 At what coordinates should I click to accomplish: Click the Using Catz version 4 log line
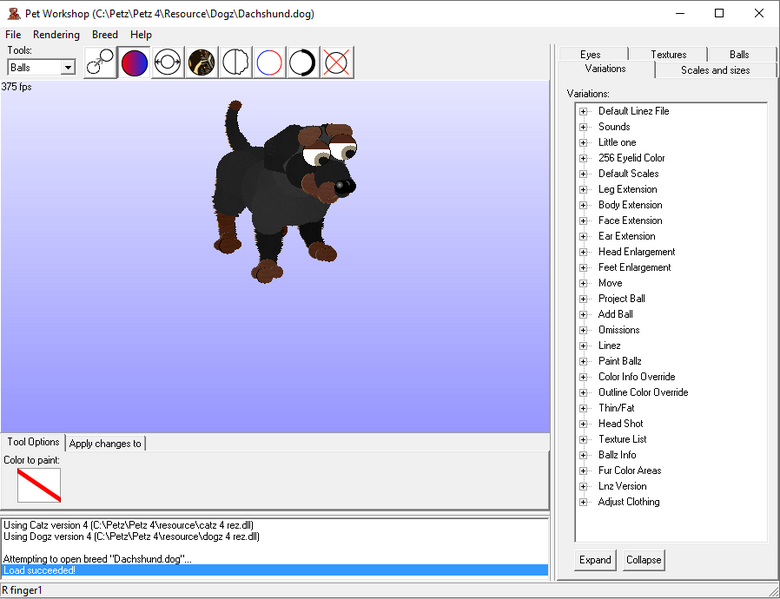tap(128, 525)
